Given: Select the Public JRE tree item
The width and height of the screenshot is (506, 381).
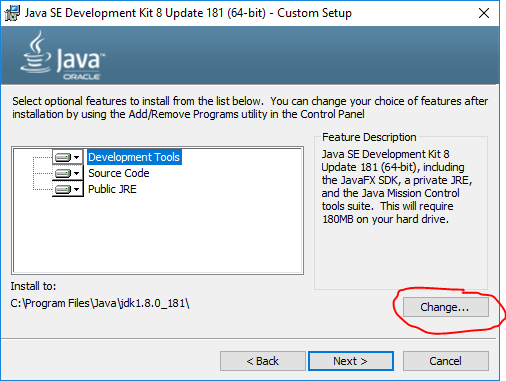Looking at the screenshot, I should (112, 189).
